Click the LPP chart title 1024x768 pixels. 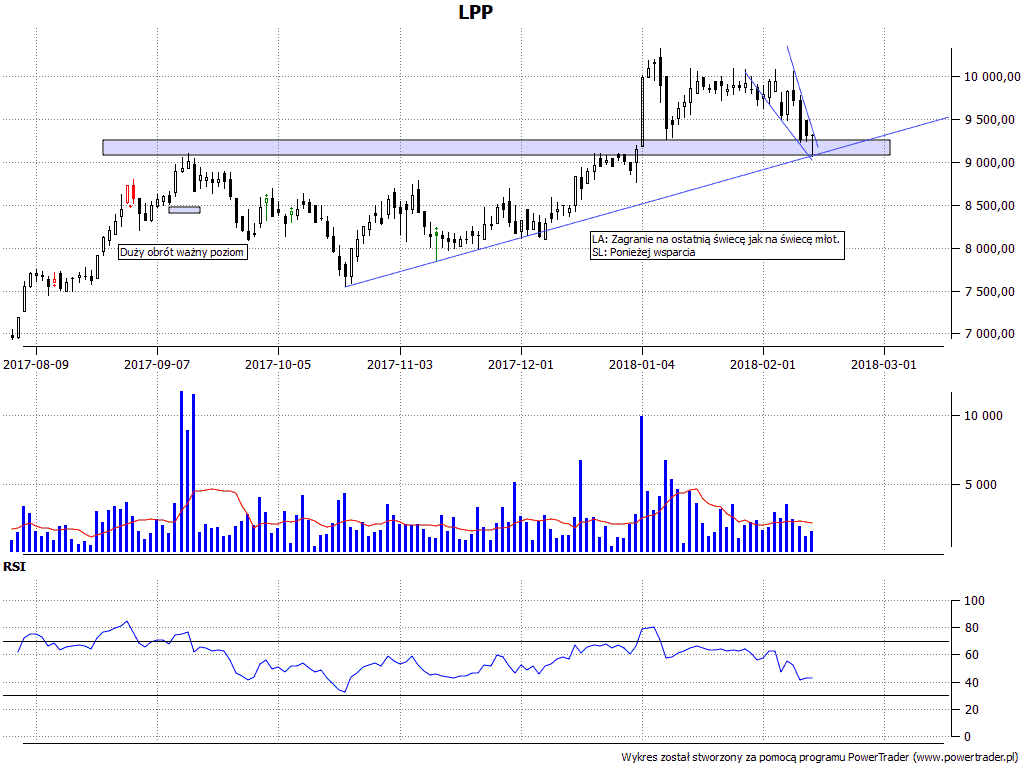coord(475,12)
